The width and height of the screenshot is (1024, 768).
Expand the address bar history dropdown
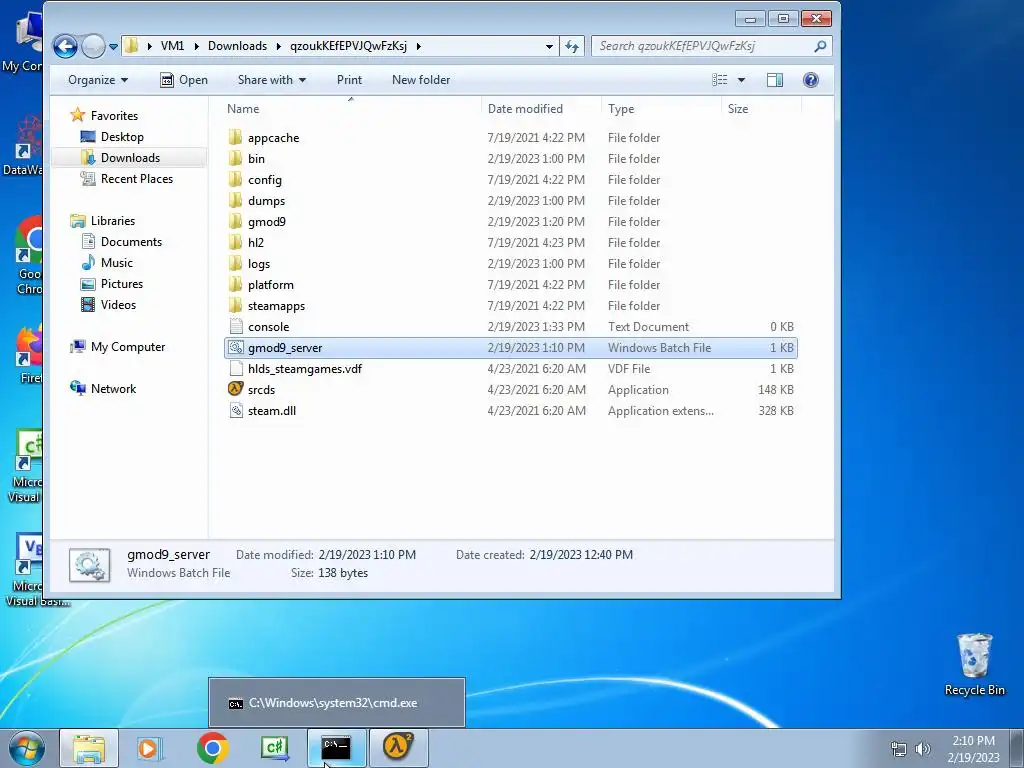point(549,46)
